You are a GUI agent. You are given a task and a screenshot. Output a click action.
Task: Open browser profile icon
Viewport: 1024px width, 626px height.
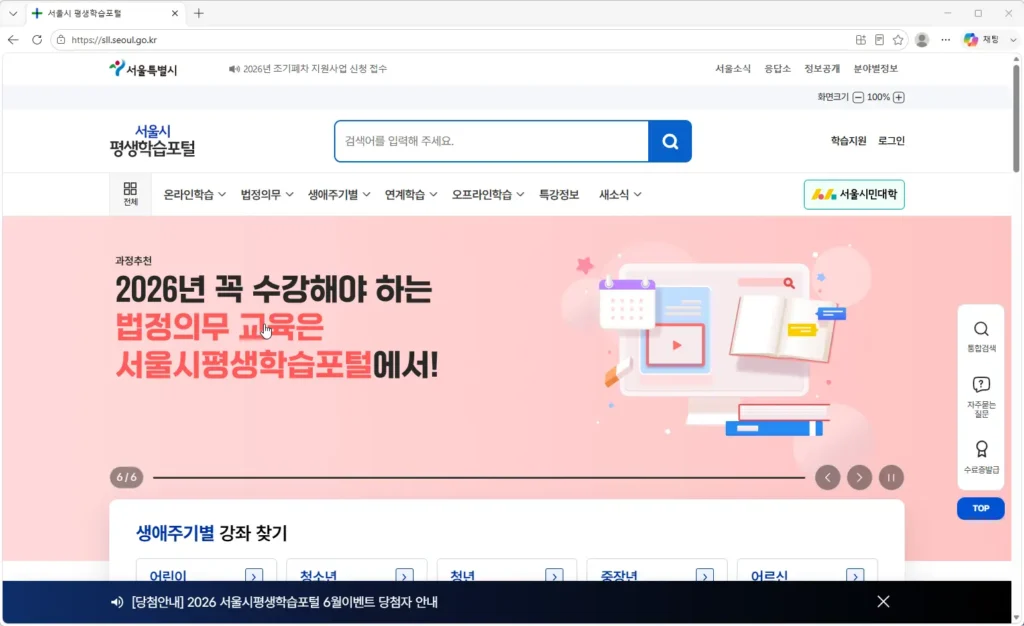click(921, 40)
